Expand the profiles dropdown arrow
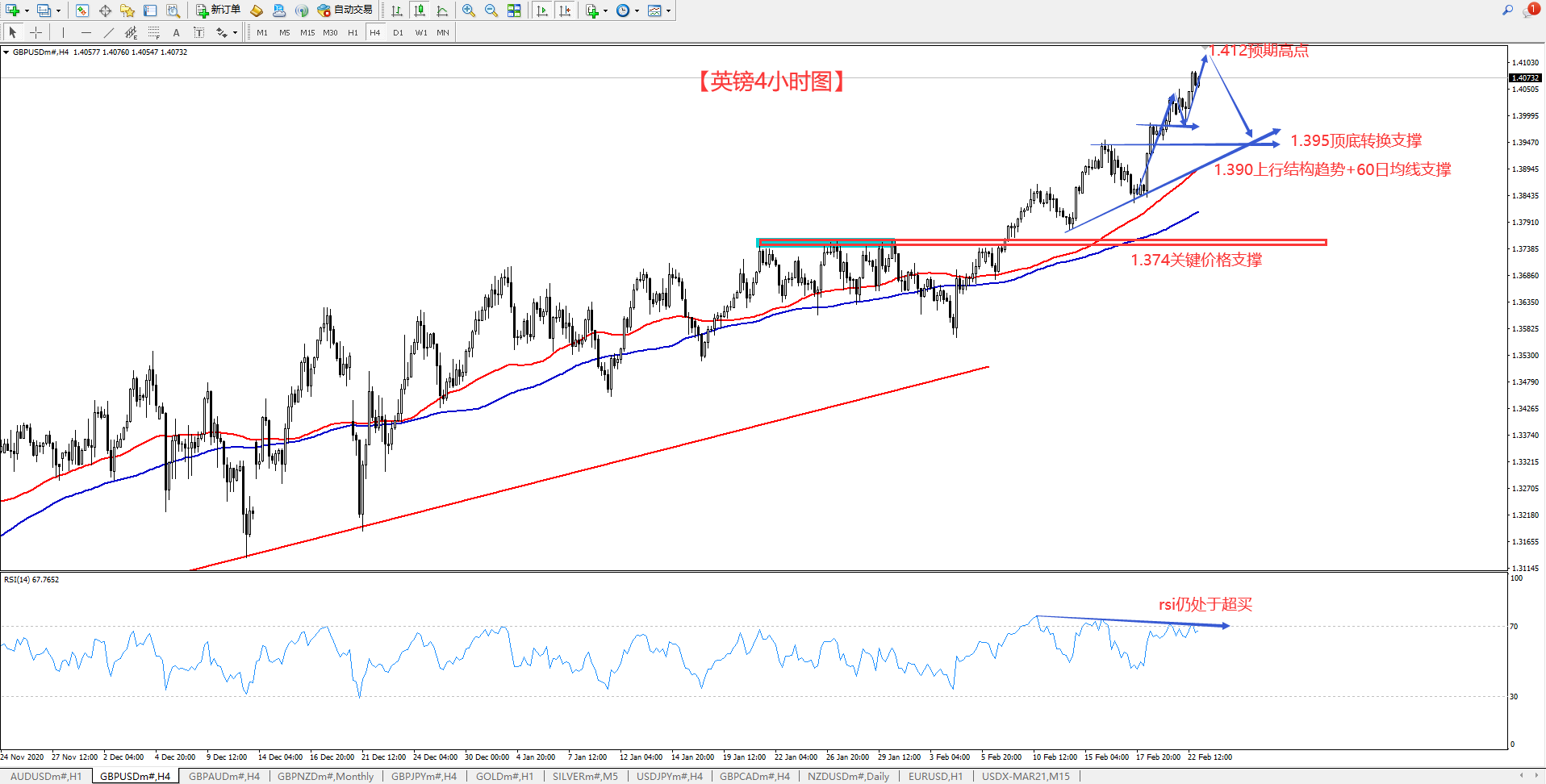 pyautogui.click(x=58, y=10)
